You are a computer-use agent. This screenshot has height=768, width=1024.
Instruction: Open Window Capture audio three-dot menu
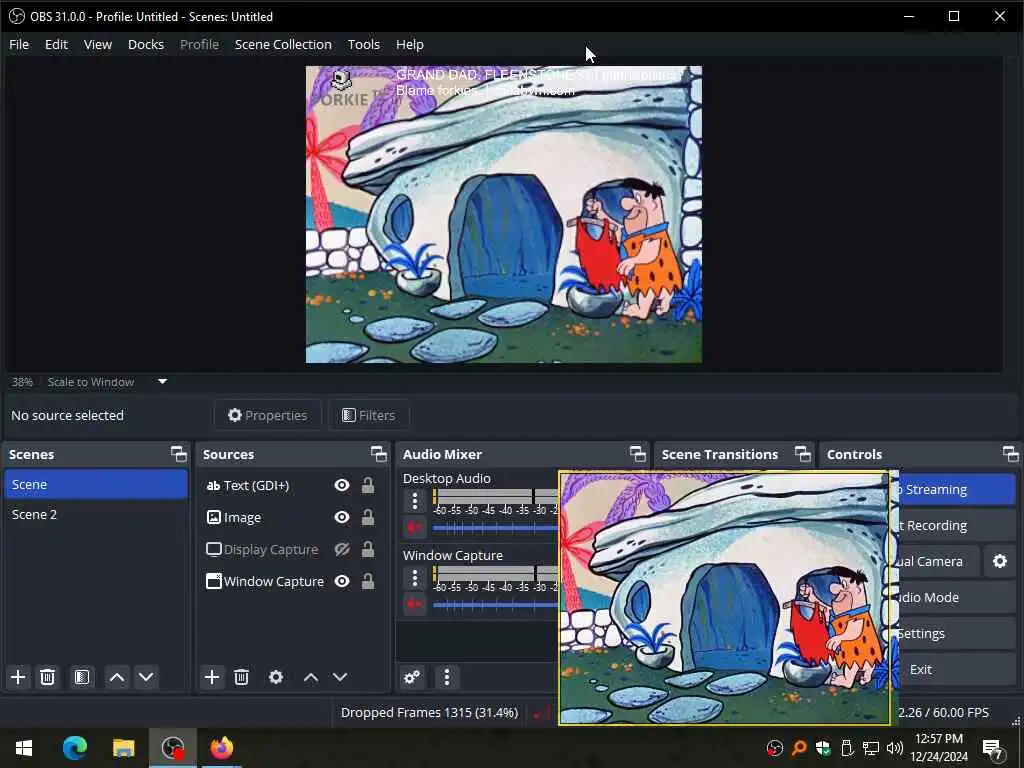tap(415, 579)
